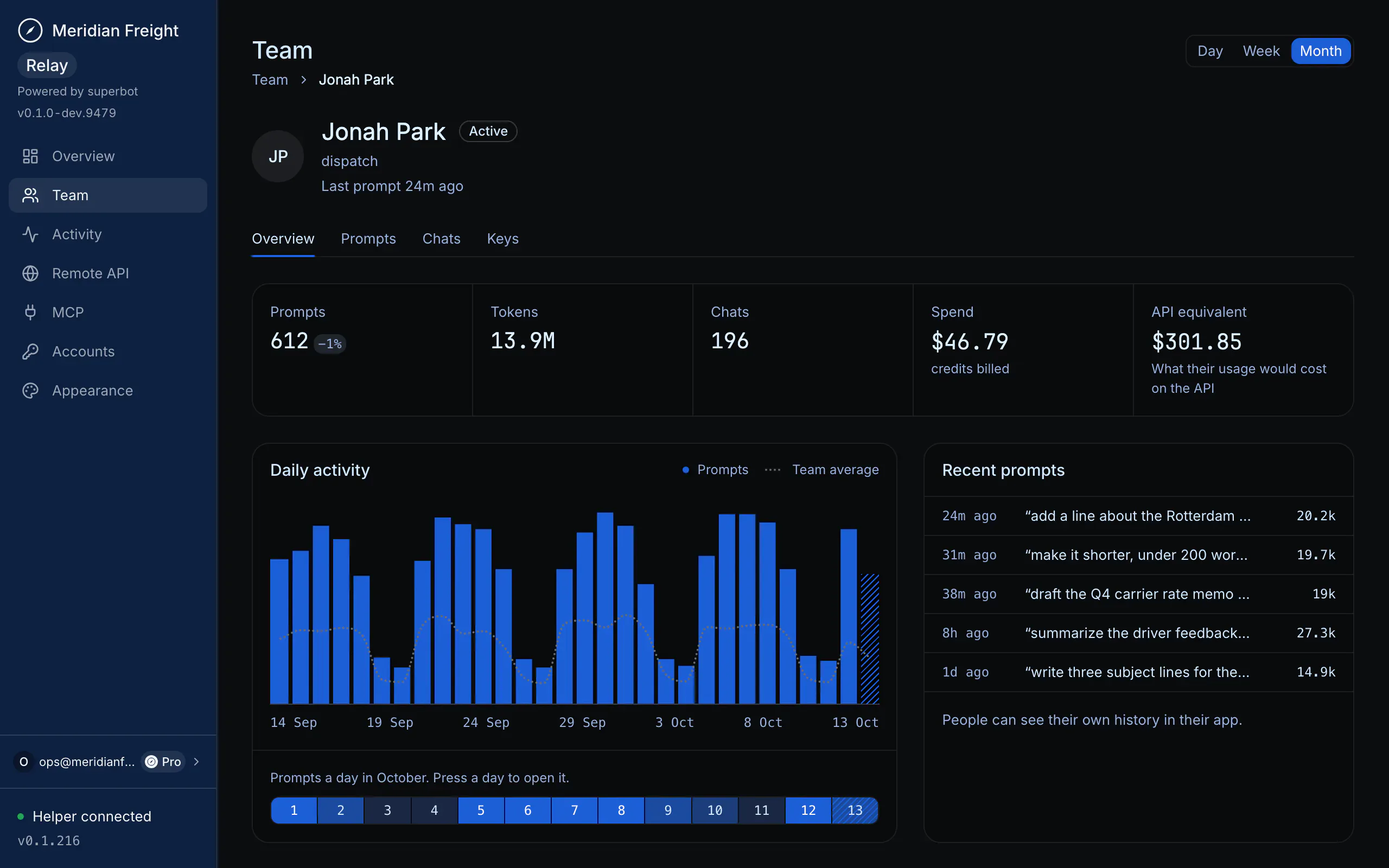1389x868 pixels.
Task: Click the Active status badge
Action: click(x=488, y=131)
